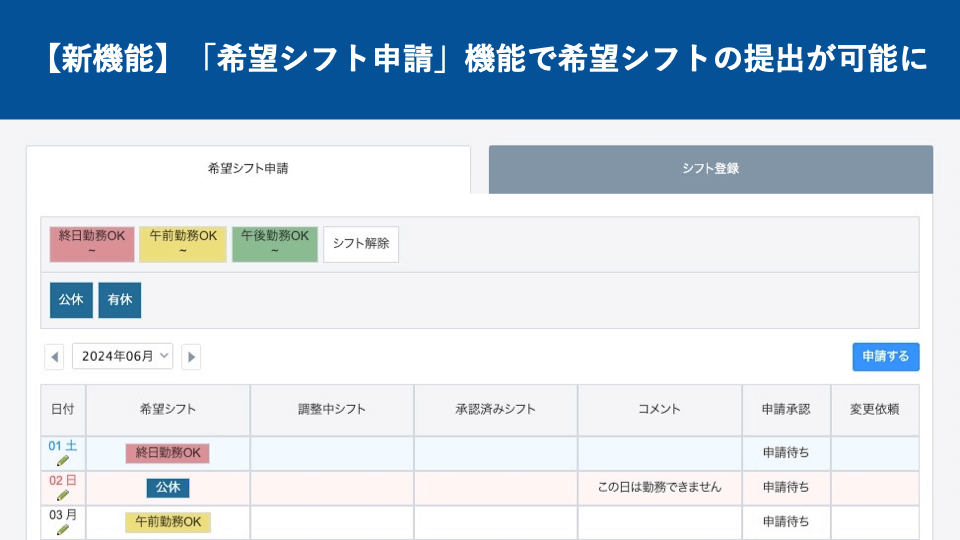Click the 03 月 date label

pos(62,515)
